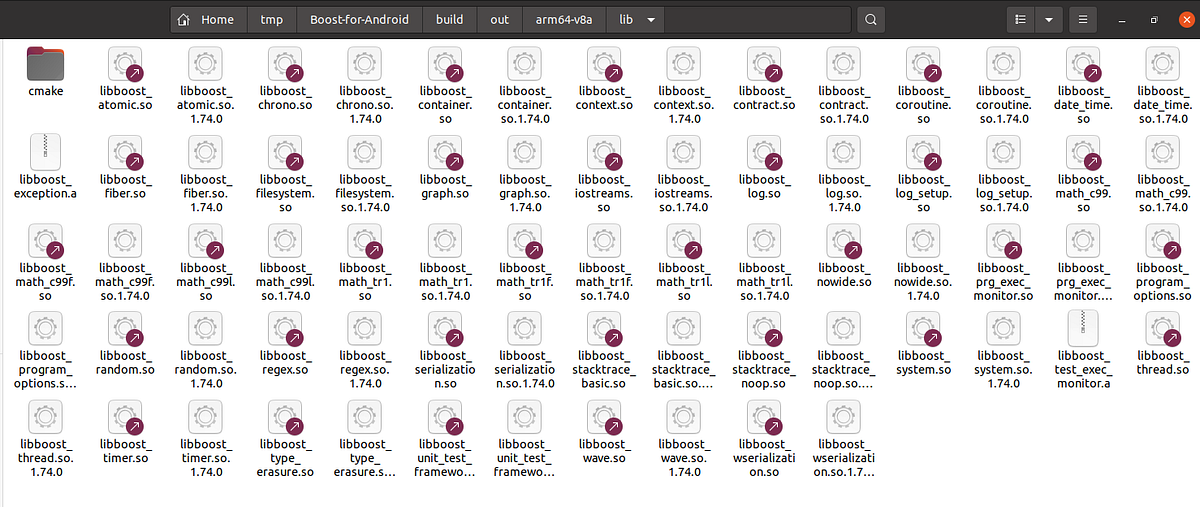This screenshot has height=507, width=1200.
Task: Select libboost_test_exec_monitor.a archive icon
Action: pyautogui.click(x=1084, y=327)
